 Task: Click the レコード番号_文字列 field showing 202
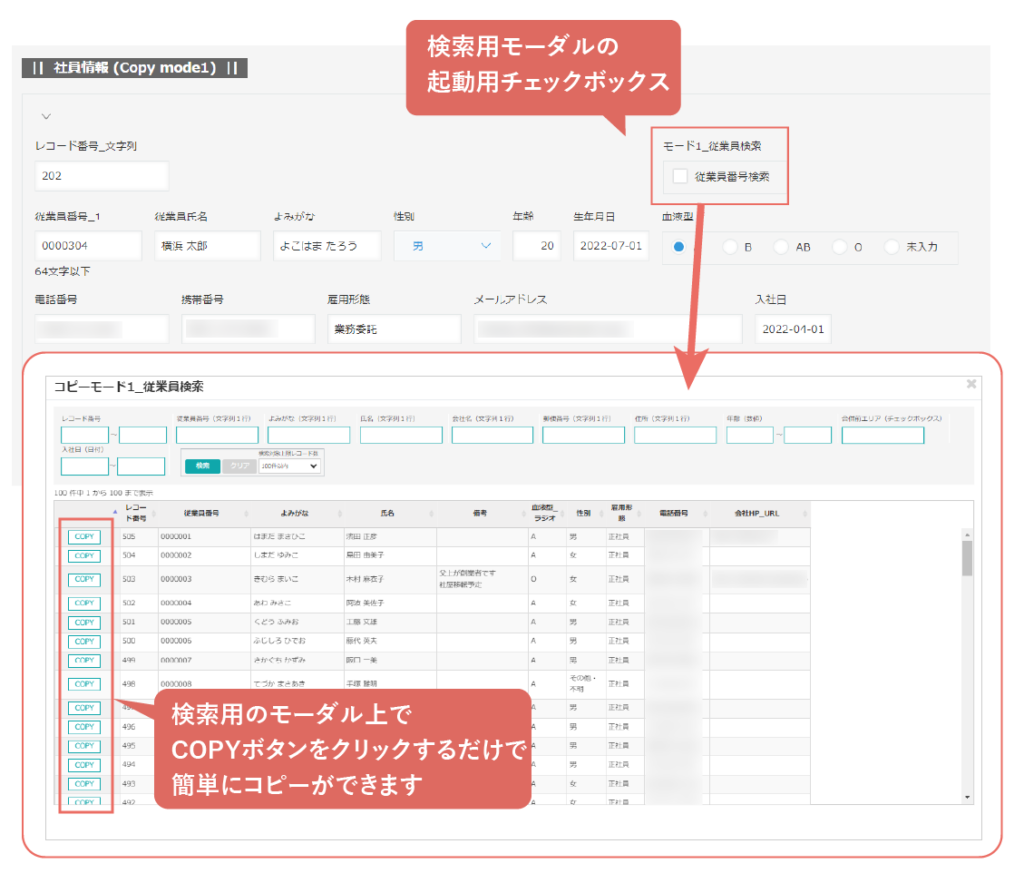point(100,175)
